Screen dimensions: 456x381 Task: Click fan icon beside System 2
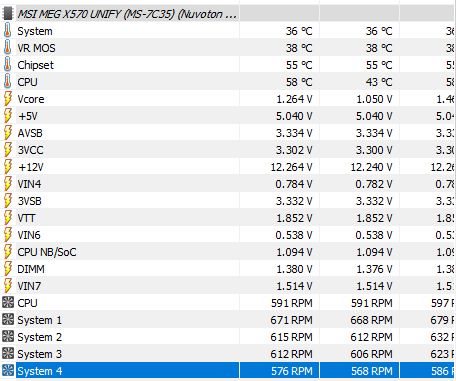[x=8, y=336]
